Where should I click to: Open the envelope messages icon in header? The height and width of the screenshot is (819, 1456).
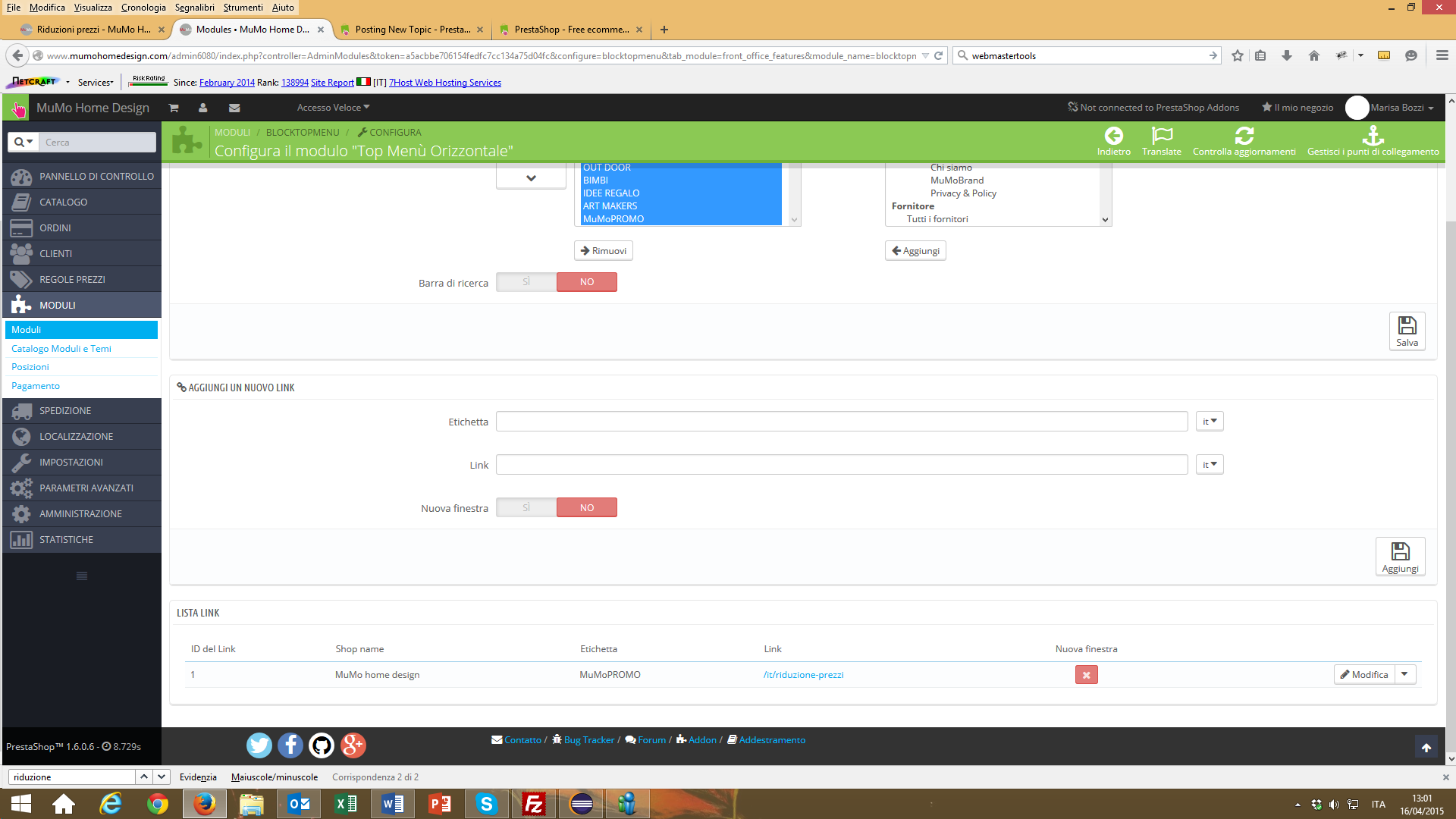pos(234,108)
